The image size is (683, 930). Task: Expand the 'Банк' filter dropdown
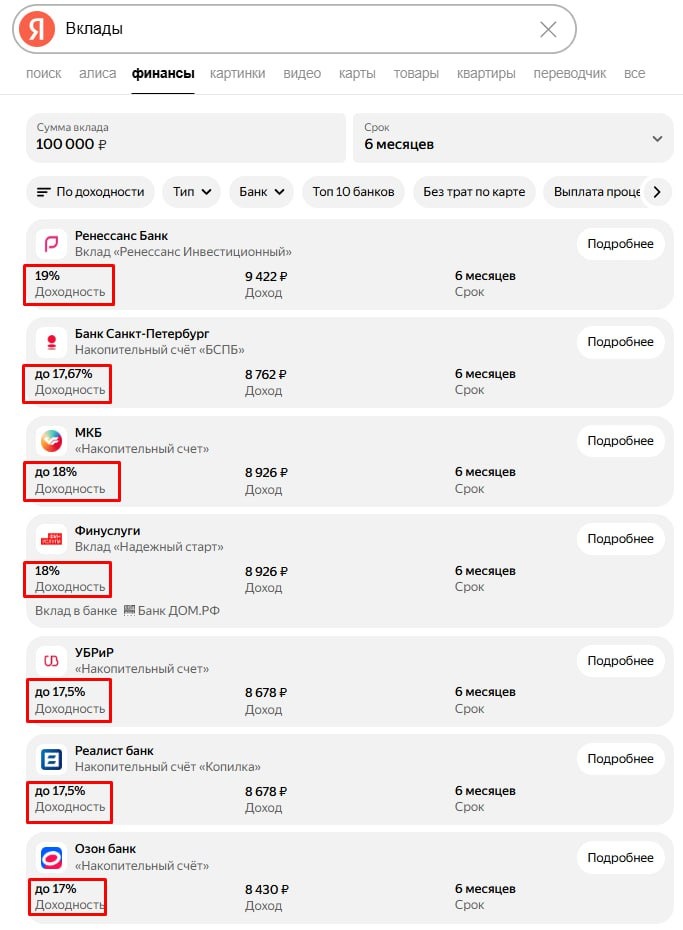pyautogui.click(x=261, y=192)
